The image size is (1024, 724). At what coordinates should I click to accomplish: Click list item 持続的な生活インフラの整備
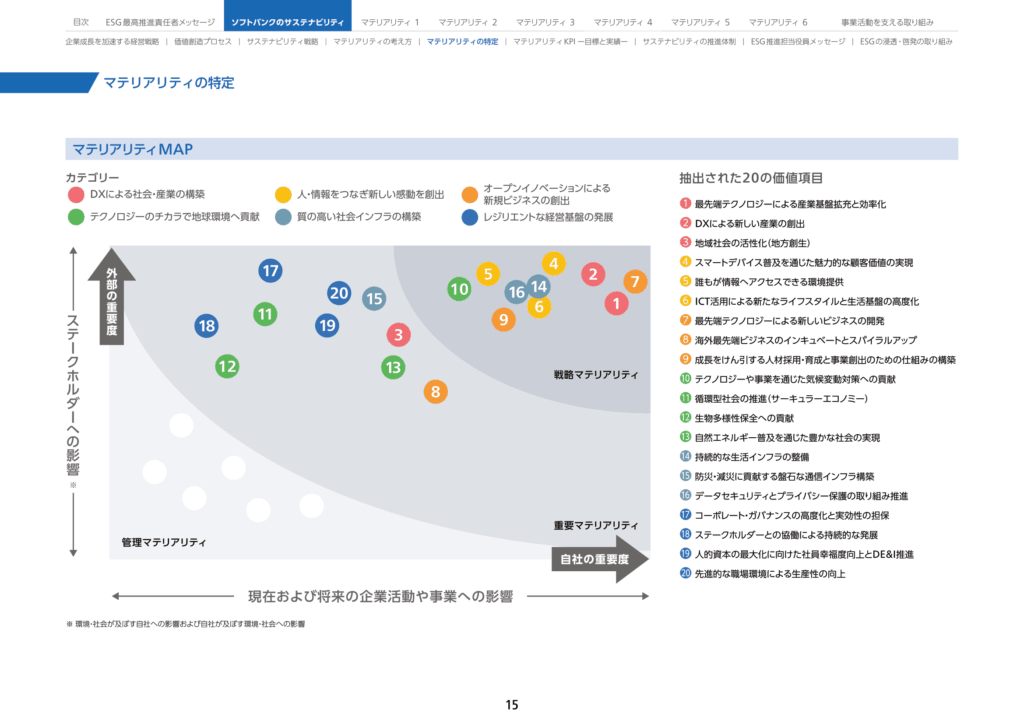(x=744, y=457)
